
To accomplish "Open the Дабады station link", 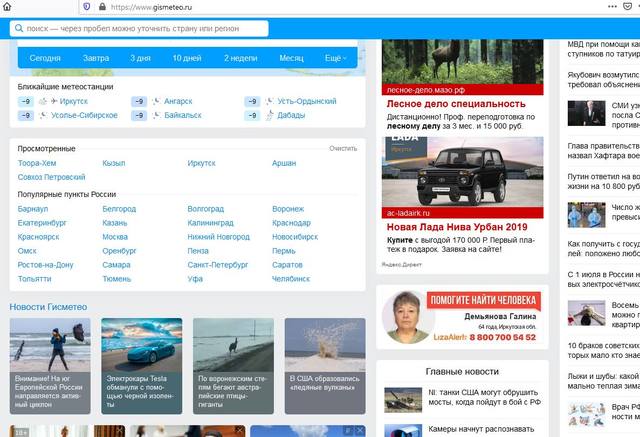I will [x=291, y=115].
